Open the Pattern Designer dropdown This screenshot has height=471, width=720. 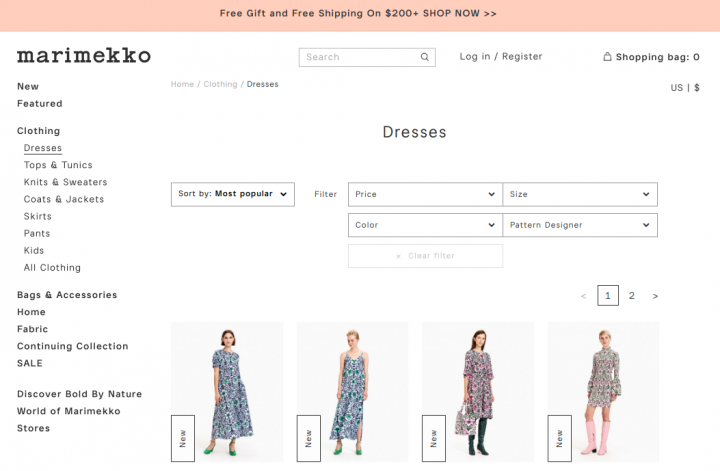pos(580,225)
